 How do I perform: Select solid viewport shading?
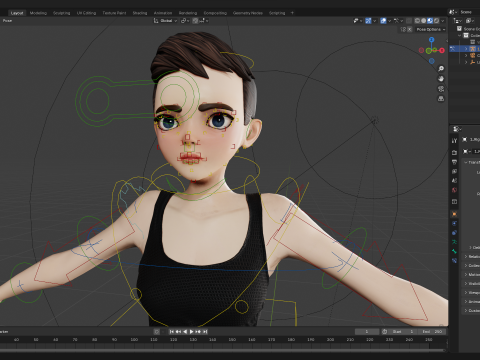tap(424, 21)
